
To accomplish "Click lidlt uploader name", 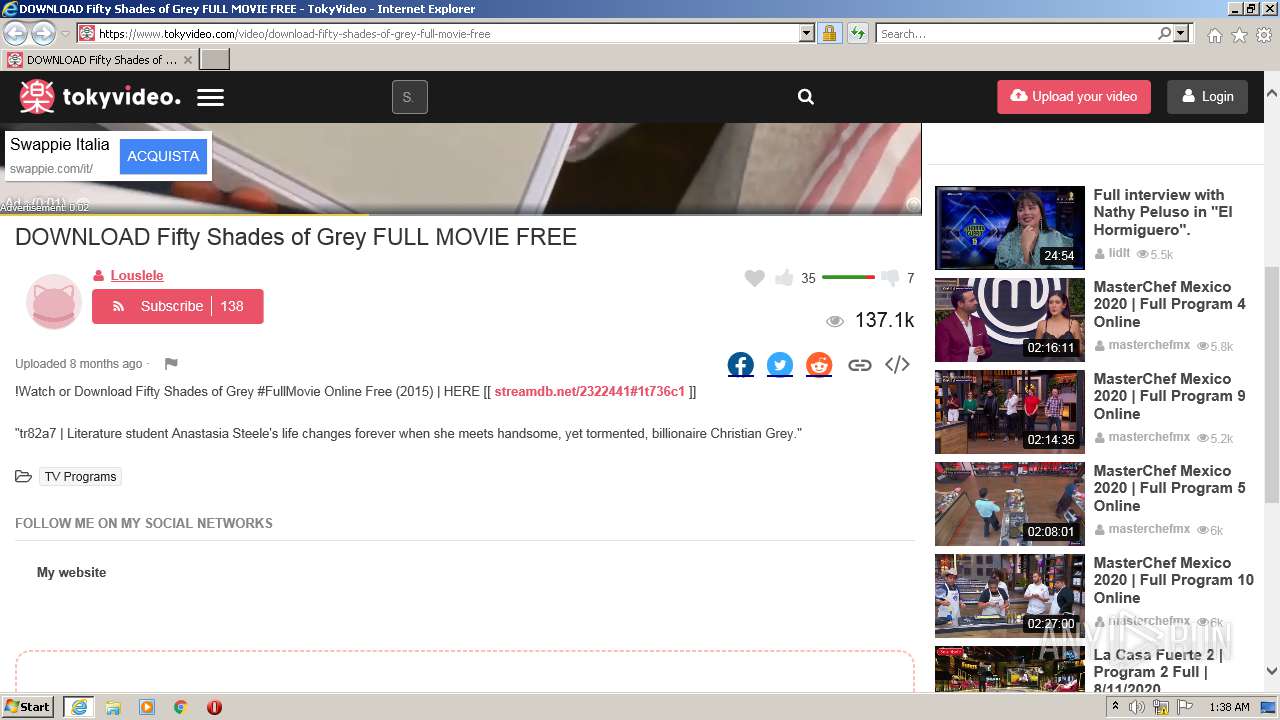I will click(x=1119, y=254).
